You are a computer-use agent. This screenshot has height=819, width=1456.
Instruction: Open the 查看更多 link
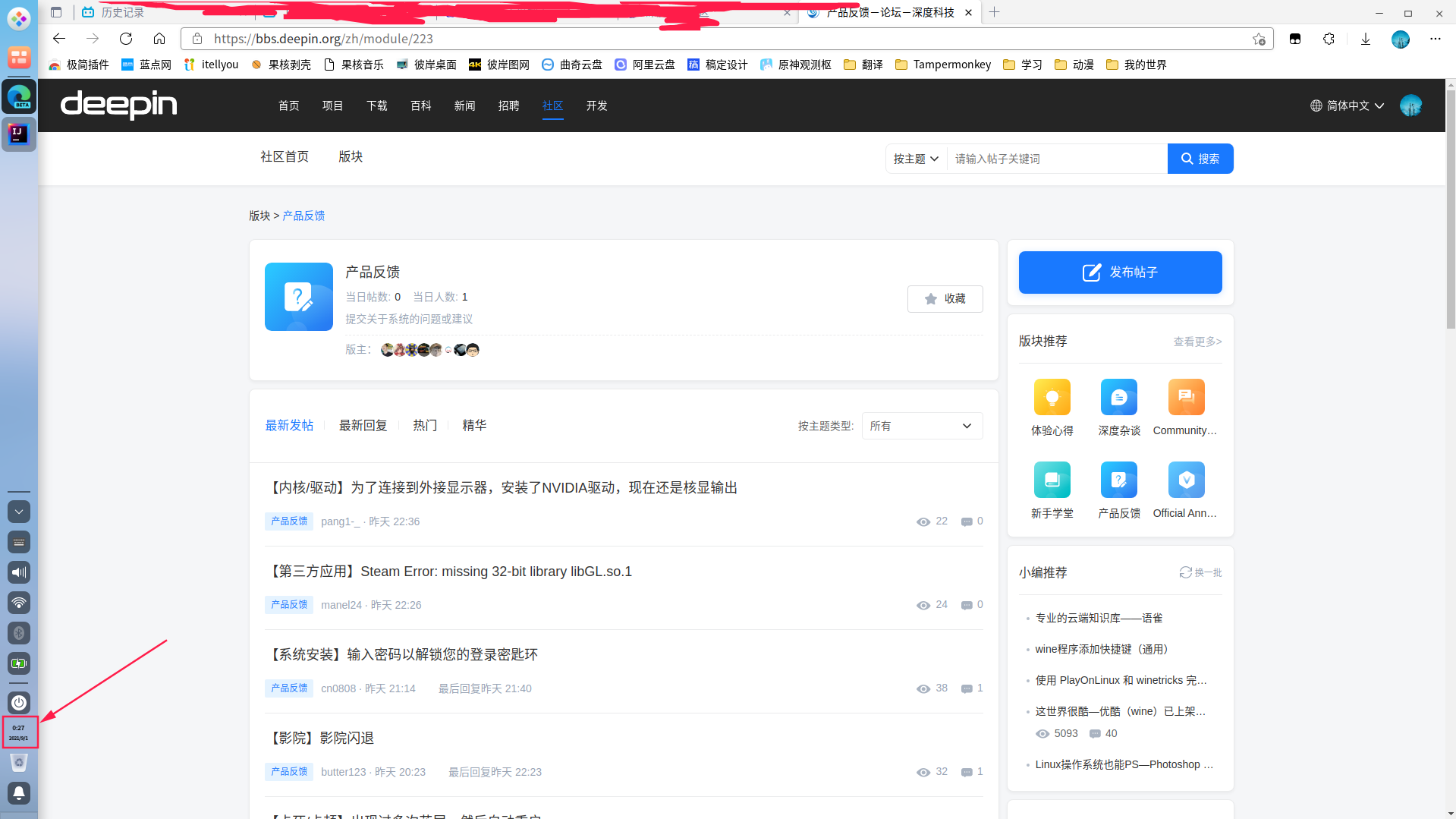click(x=1198, y=342)
